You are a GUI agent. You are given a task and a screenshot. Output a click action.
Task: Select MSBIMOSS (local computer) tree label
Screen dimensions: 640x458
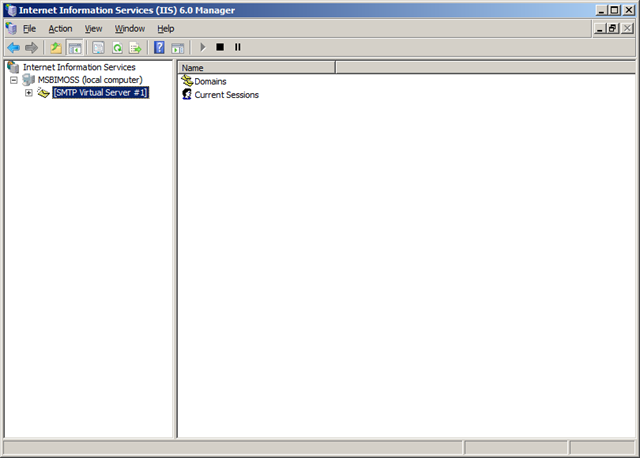point(90,80)
